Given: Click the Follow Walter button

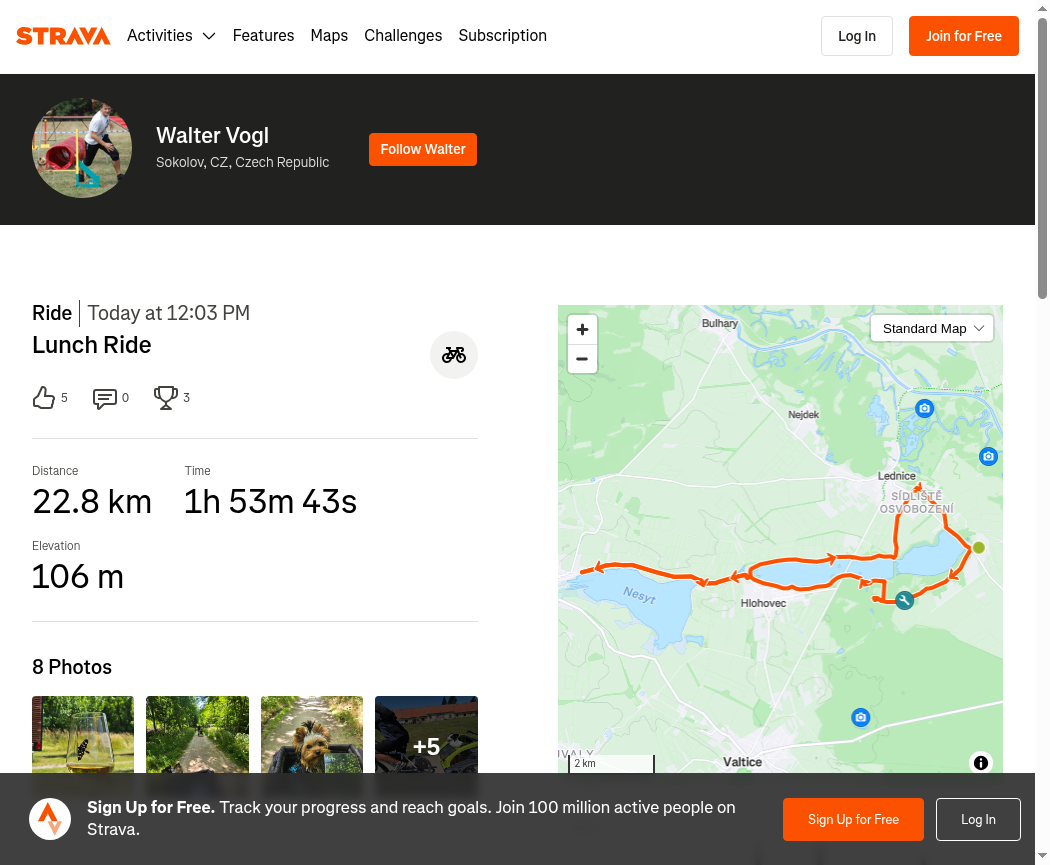Looking at the screenshot, I should tap(423, 149).
